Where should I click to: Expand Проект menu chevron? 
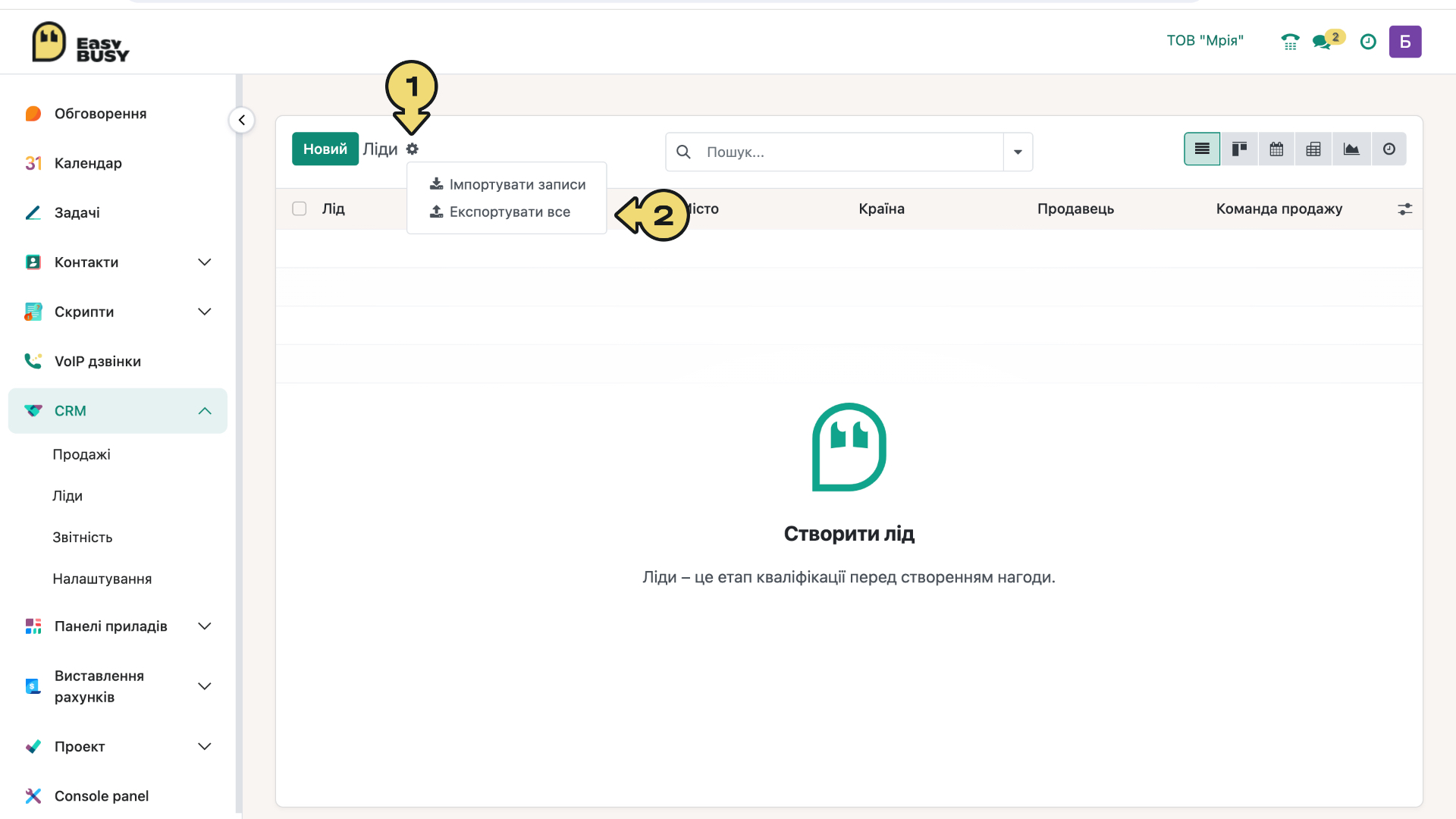click(x=205, y=747)
